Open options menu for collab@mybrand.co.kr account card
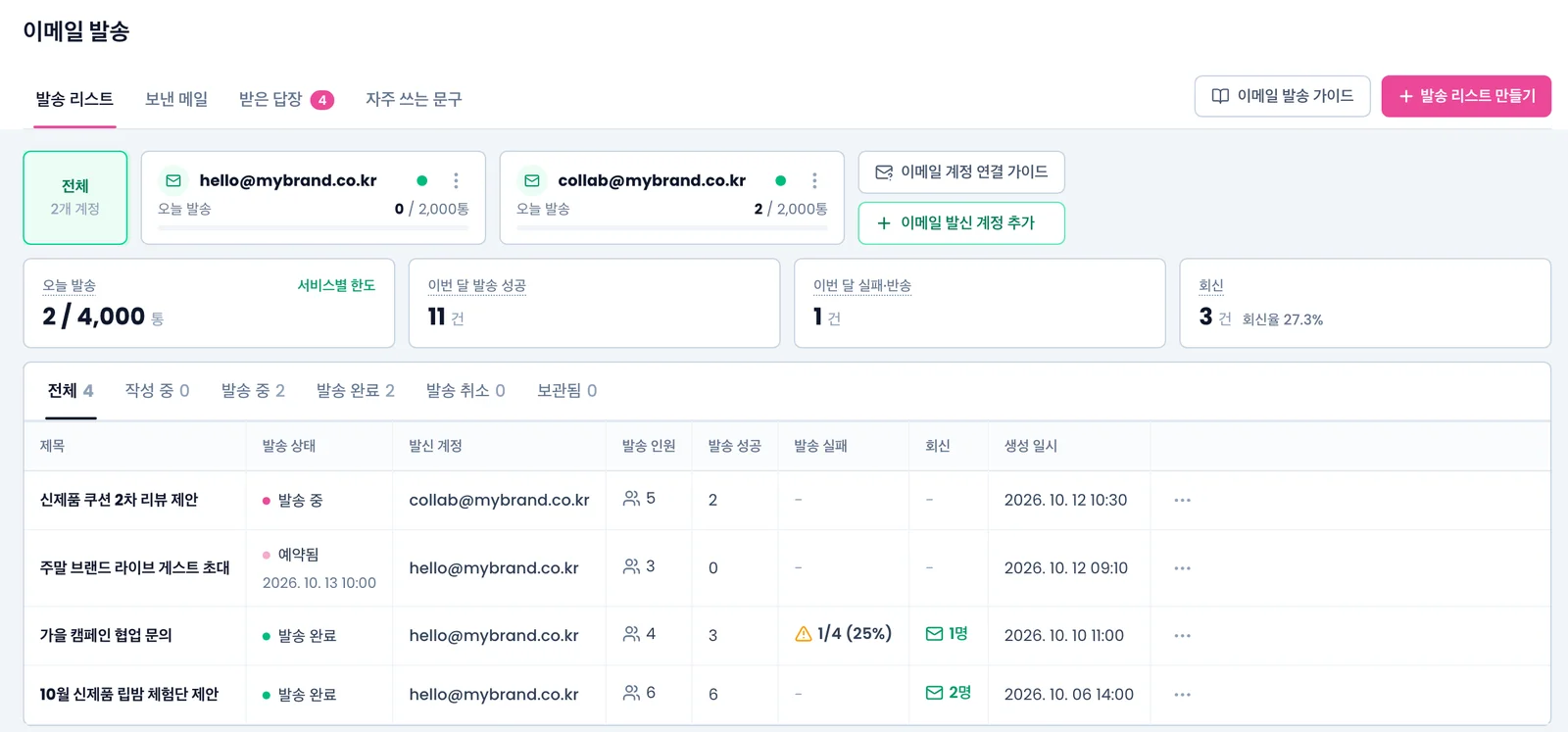 [814, 180]
